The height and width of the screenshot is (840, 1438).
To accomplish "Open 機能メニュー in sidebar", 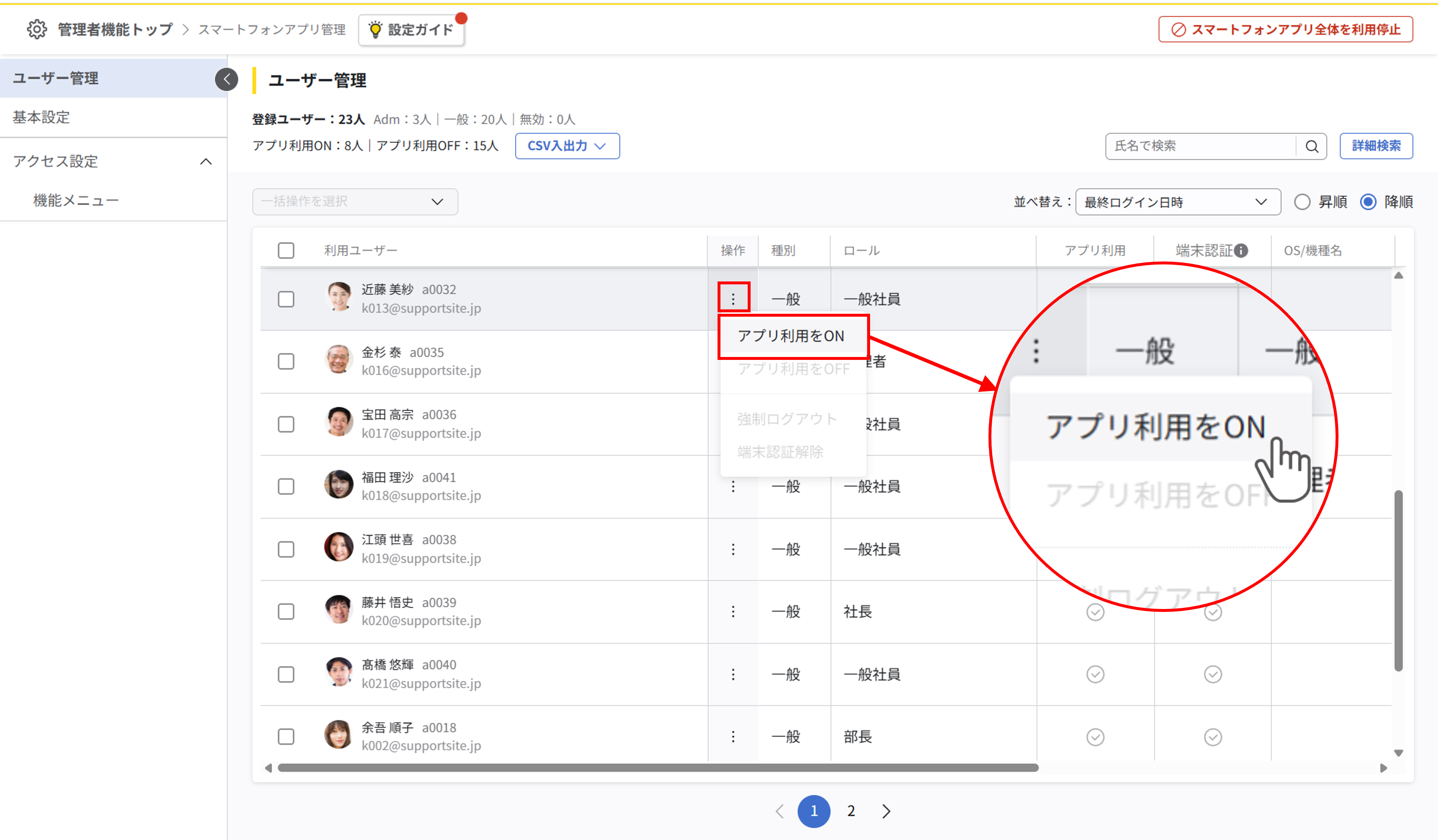I will 114,201.
